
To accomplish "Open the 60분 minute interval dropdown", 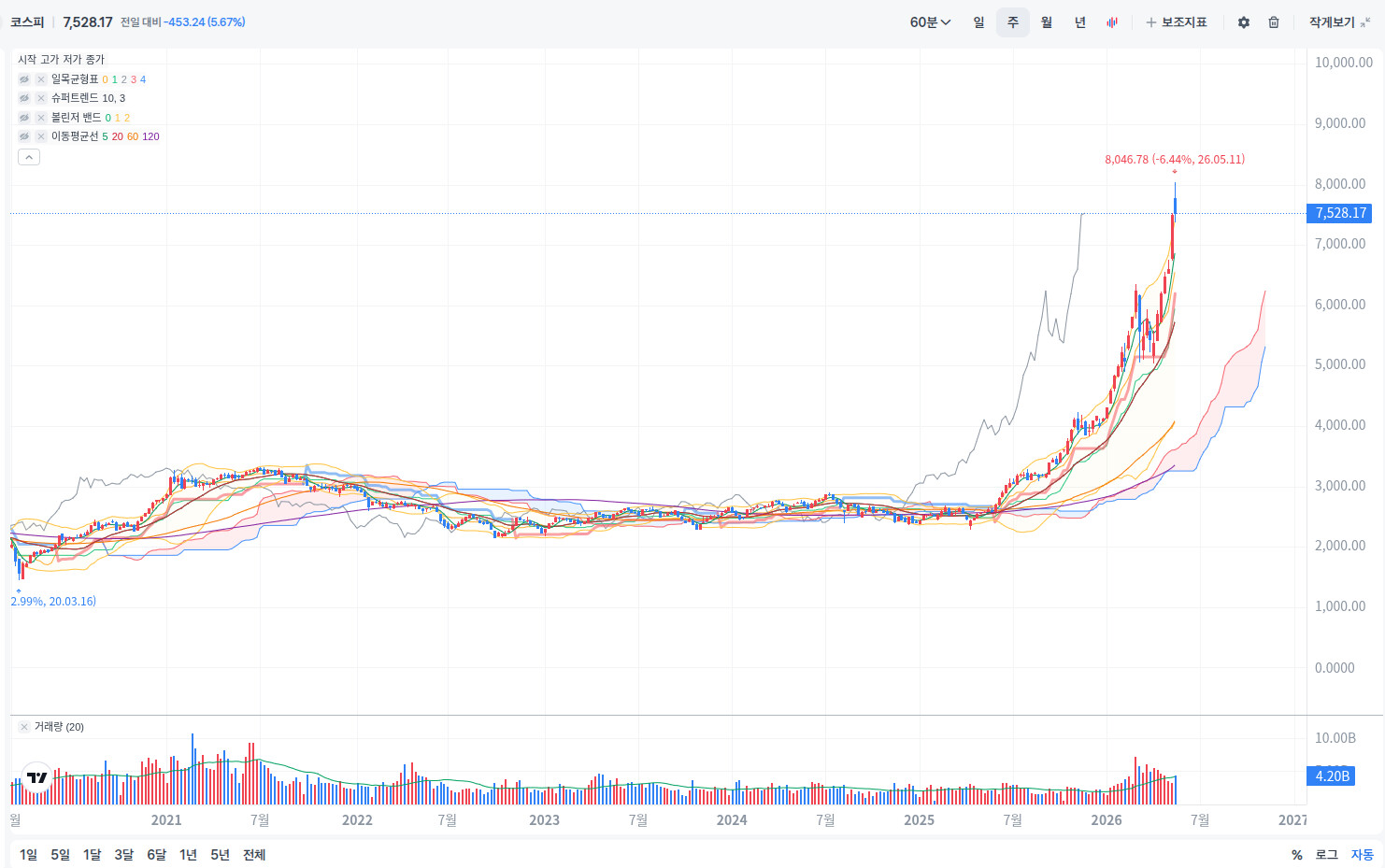I will click(930, 22).
